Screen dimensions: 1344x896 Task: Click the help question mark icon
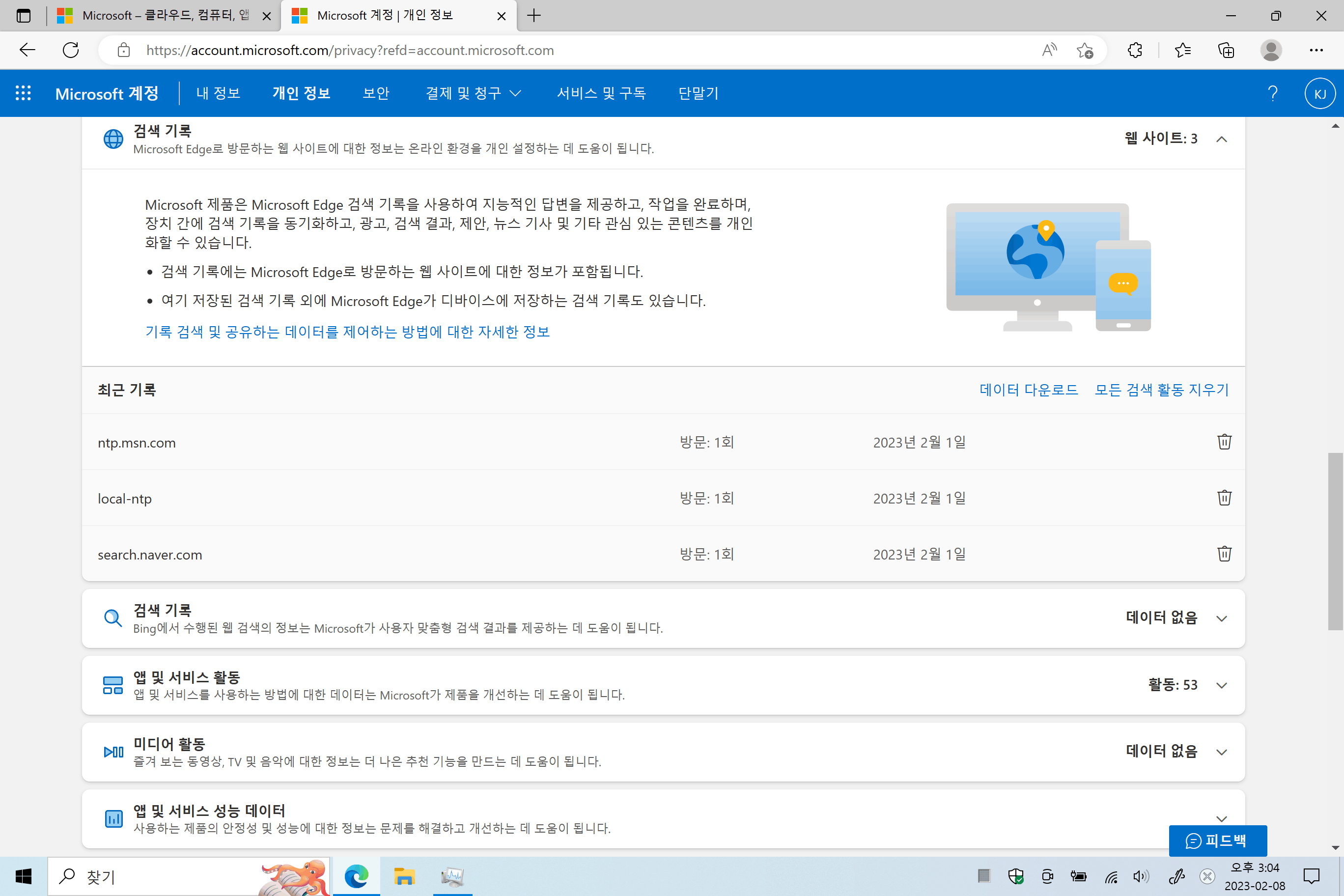point(1273,93)
